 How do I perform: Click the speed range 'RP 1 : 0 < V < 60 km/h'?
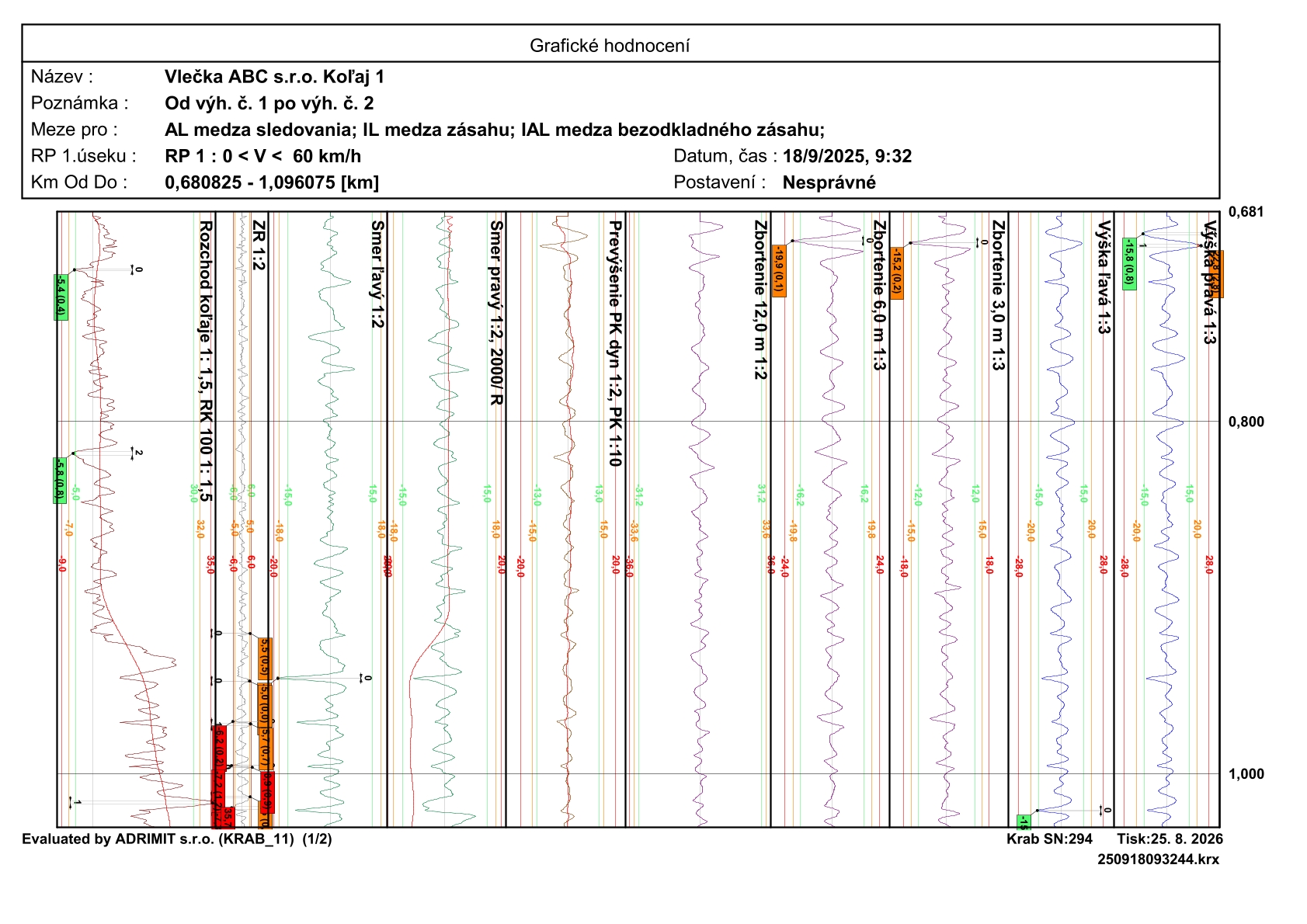263,156
